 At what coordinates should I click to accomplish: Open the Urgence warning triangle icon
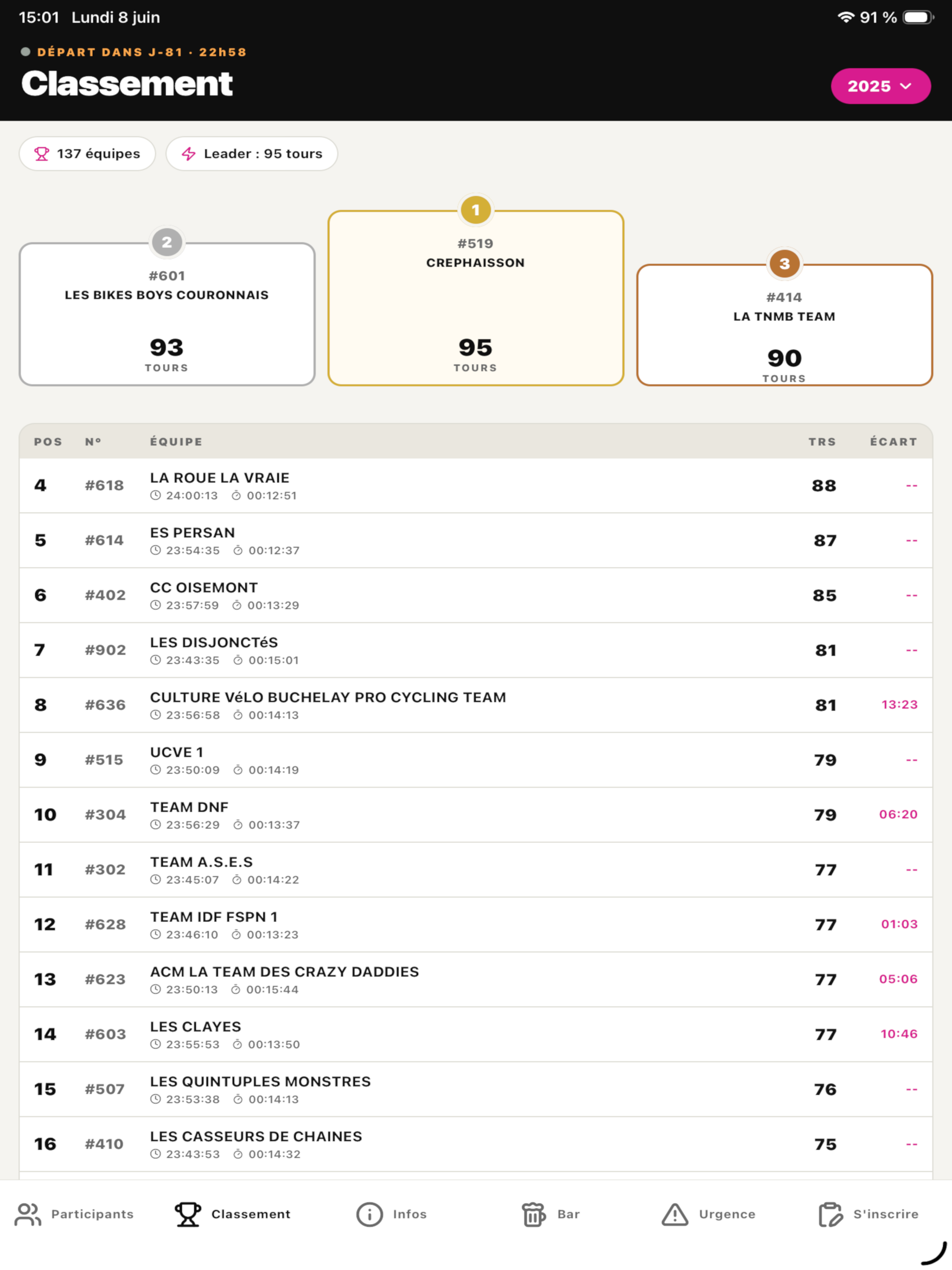pos(674,1214)
